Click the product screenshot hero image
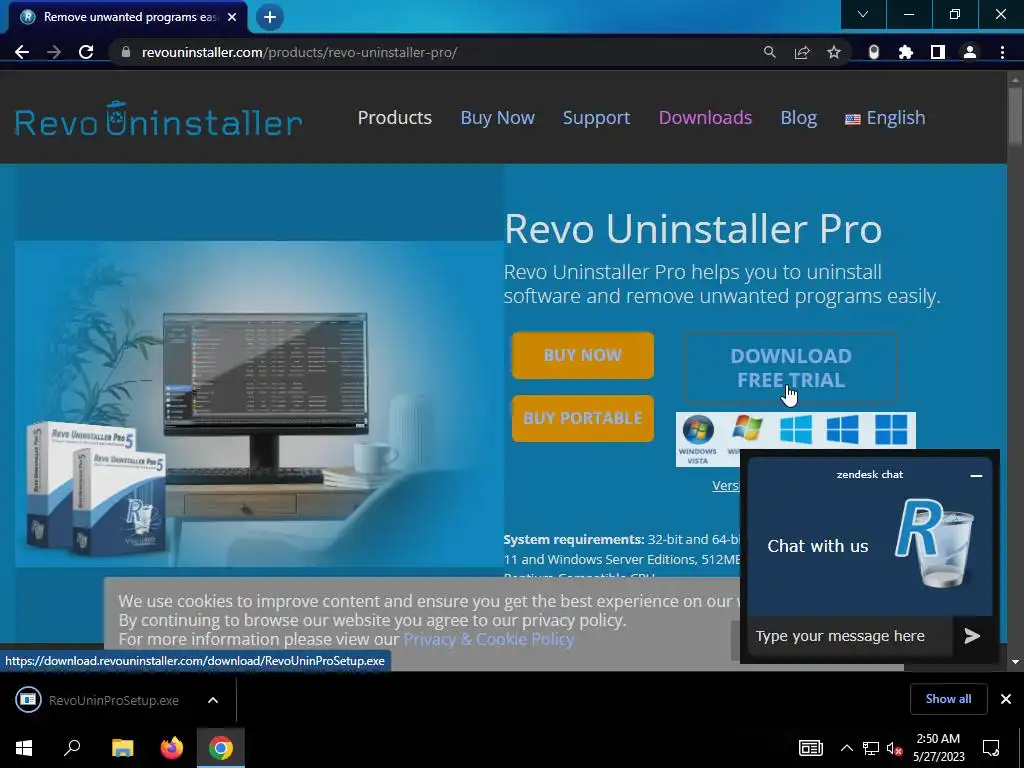1024x768 pixels. pyautogui.click(x=259, y=404)
